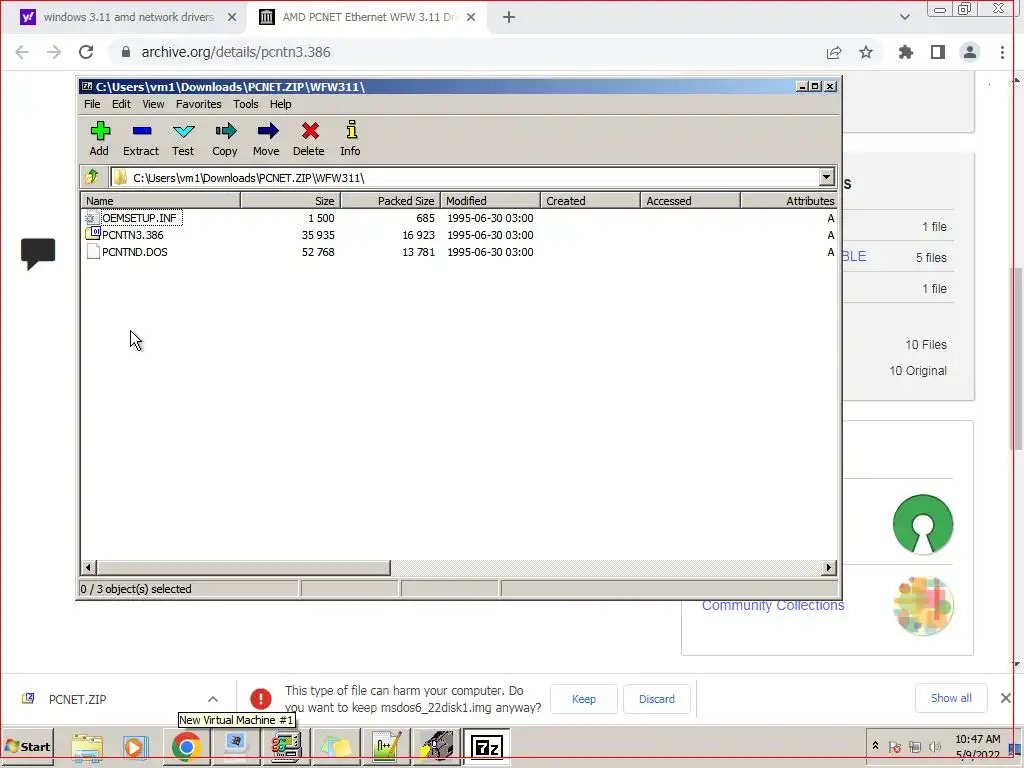This screenshot has width=1024, height=768.
Task: Click the PCNET.ZIP download item
Action: [77, 699]
